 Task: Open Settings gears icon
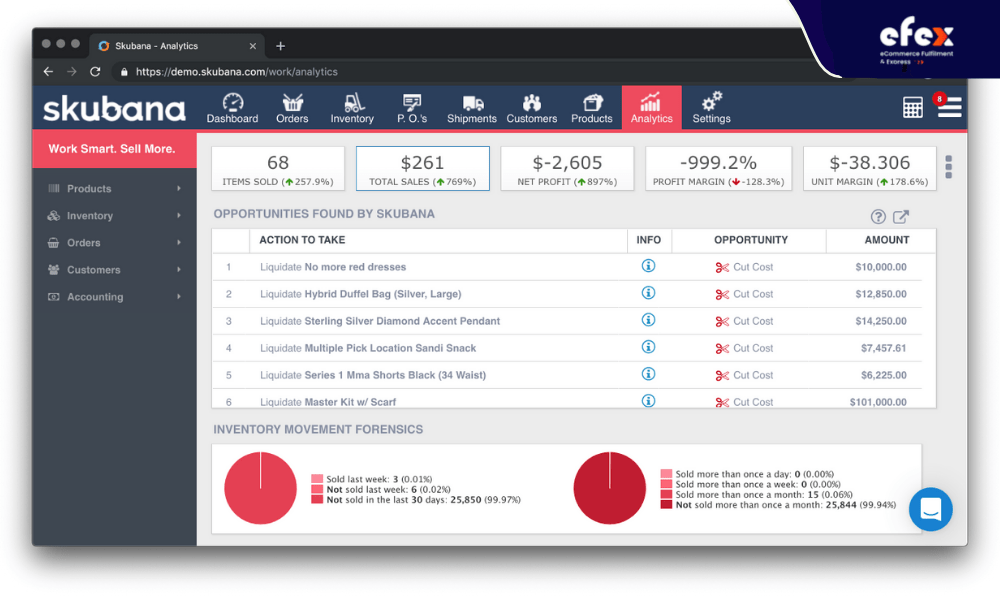point(712,101)
